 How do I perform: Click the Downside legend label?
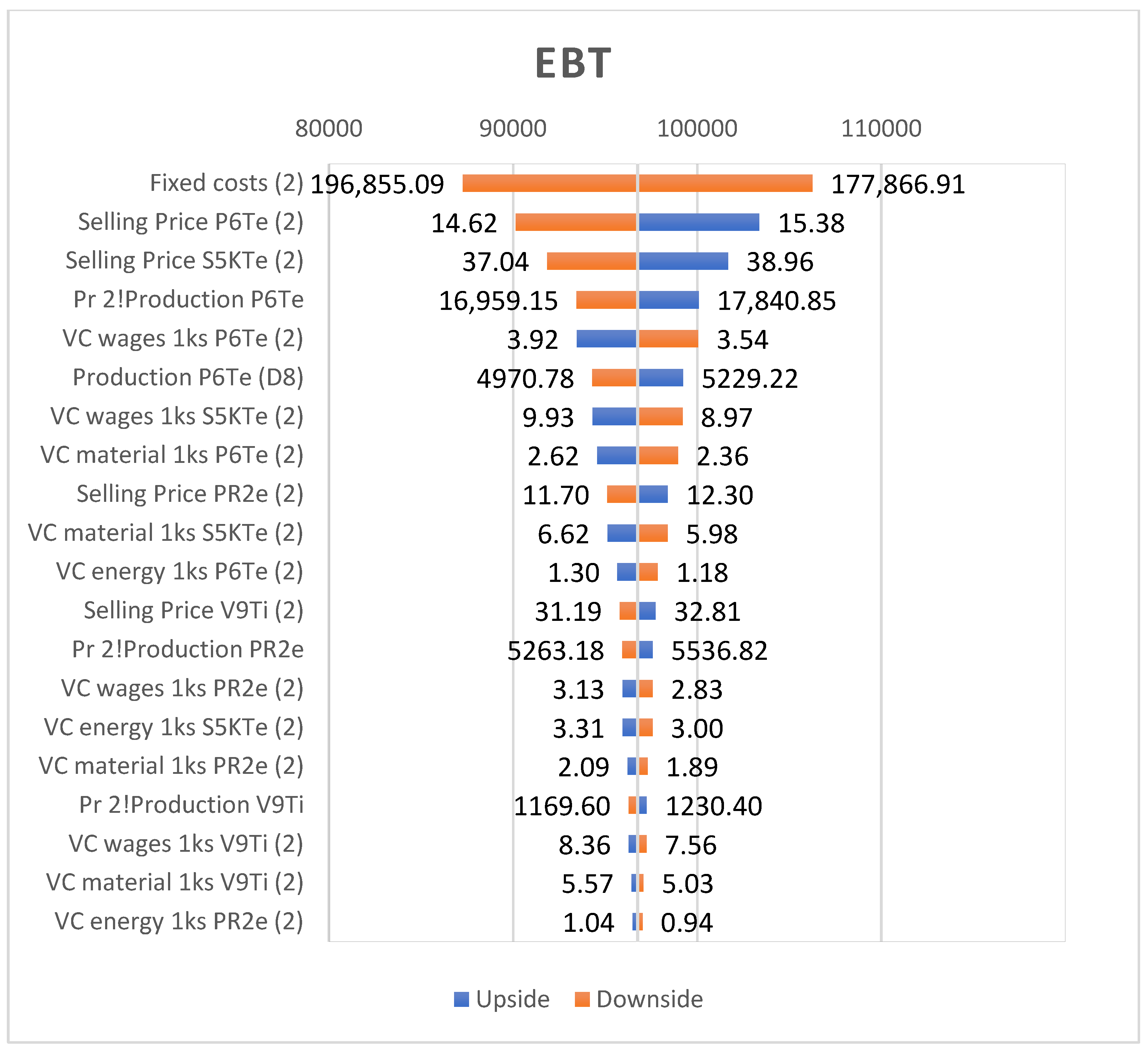(649, 999)
